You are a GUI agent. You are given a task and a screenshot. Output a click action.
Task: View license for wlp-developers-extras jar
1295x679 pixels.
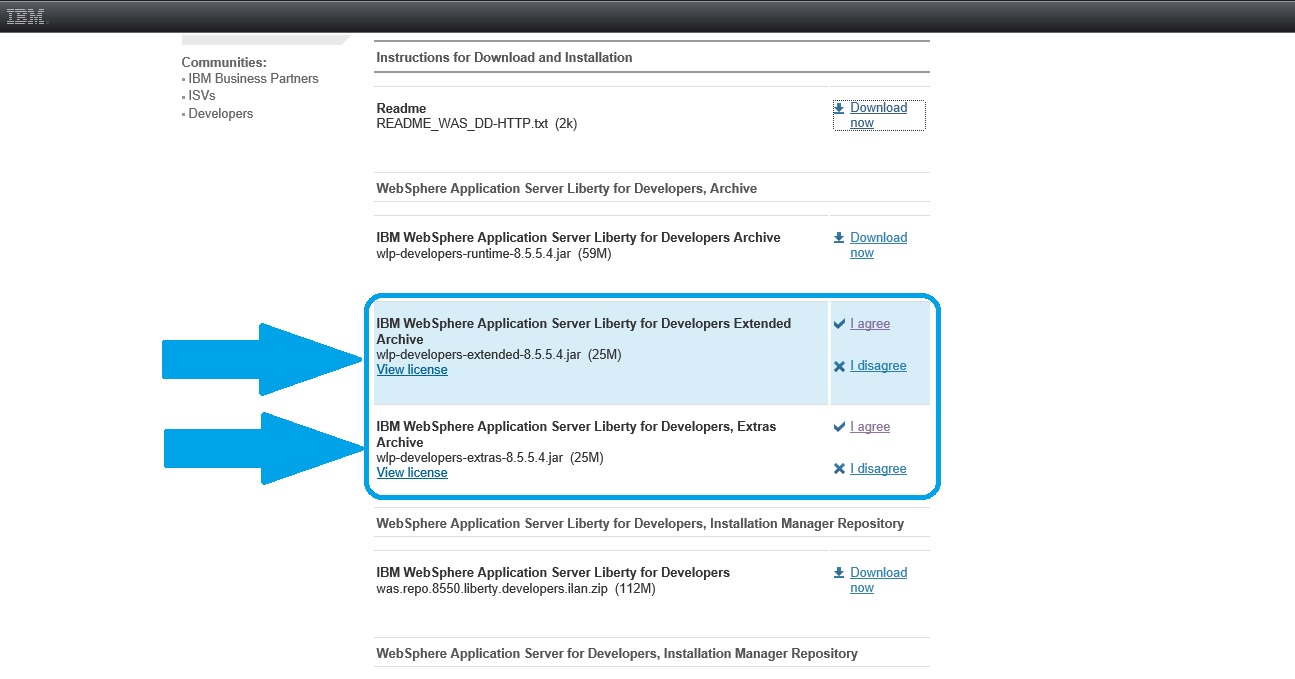pos(412,473)
